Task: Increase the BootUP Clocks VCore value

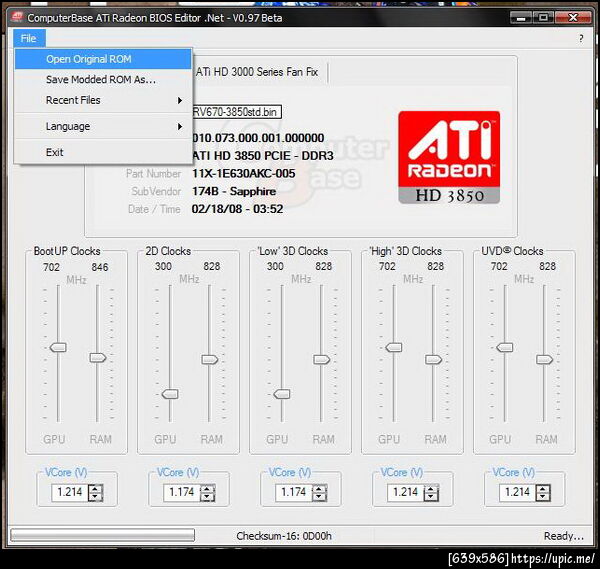Action: coord(96,488)
